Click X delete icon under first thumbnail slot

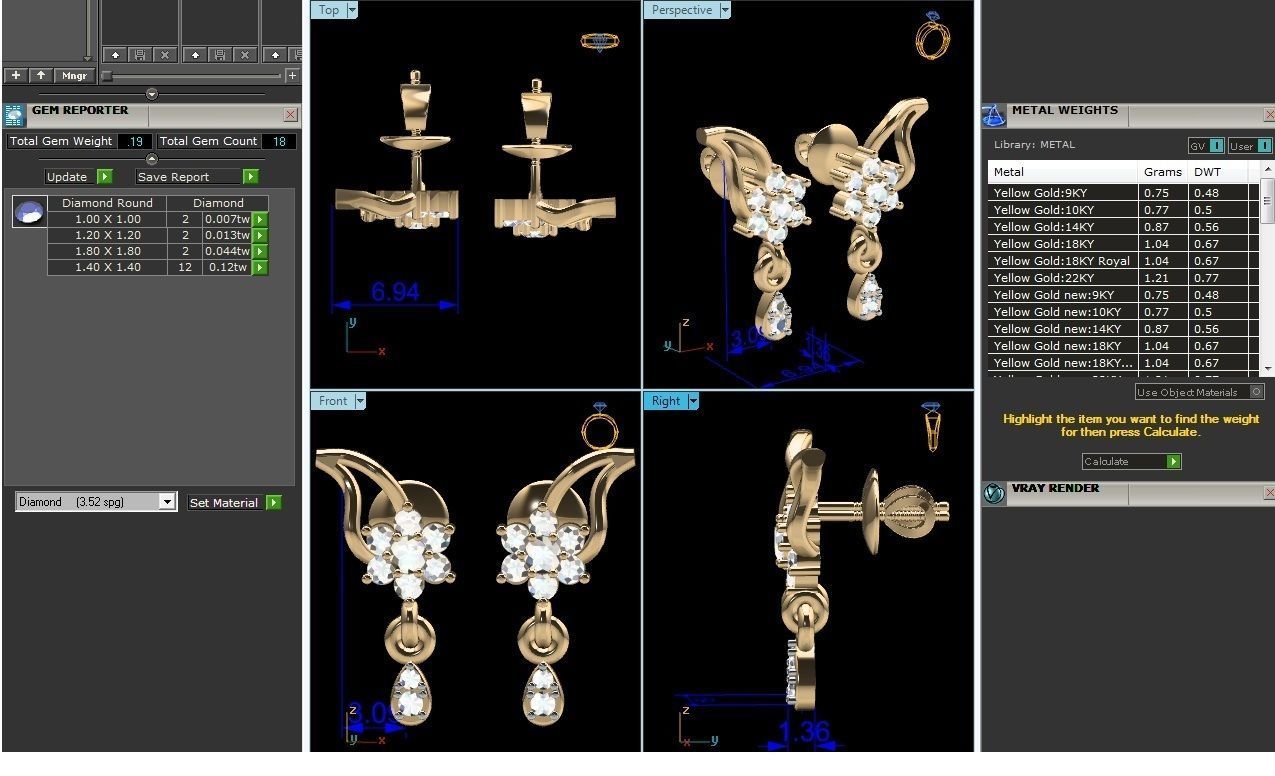pos(165,55)
